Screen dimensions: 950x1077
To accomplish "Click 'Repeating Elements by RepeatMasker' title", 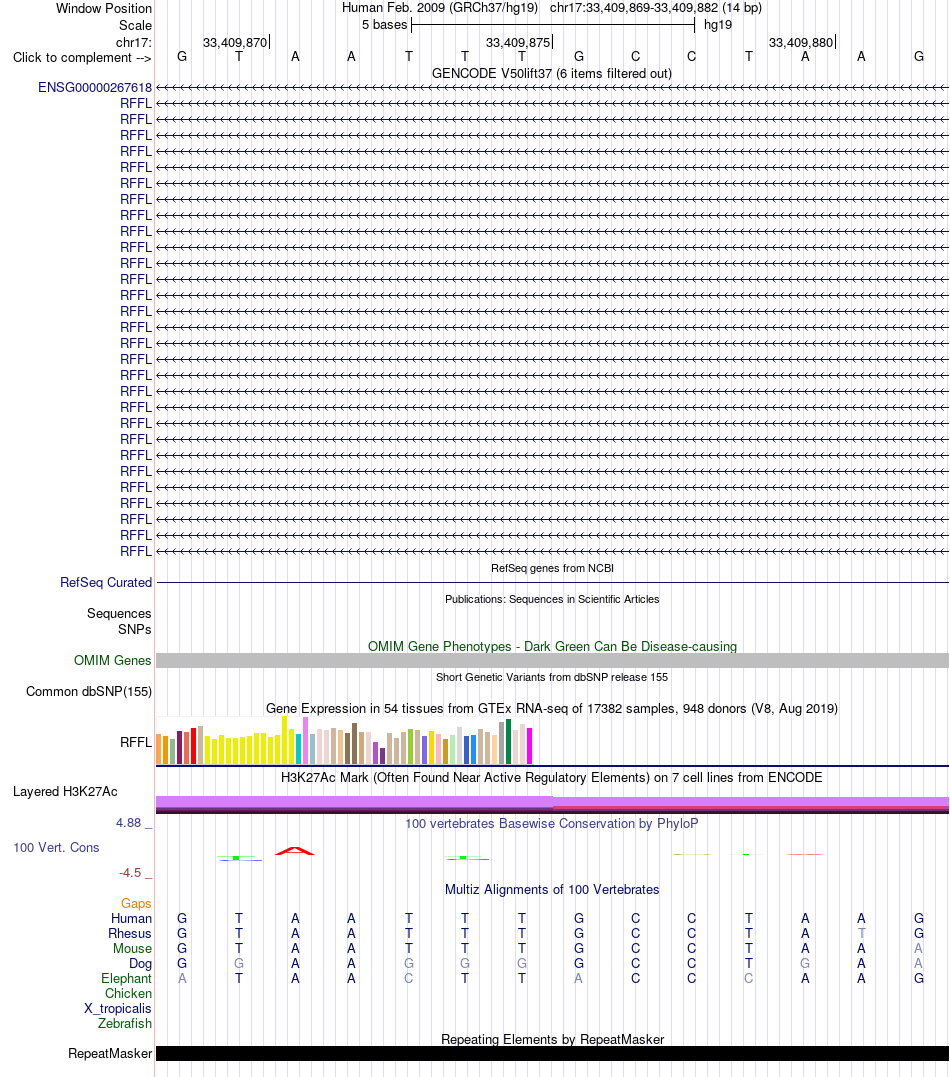I will click(552, 1039).
